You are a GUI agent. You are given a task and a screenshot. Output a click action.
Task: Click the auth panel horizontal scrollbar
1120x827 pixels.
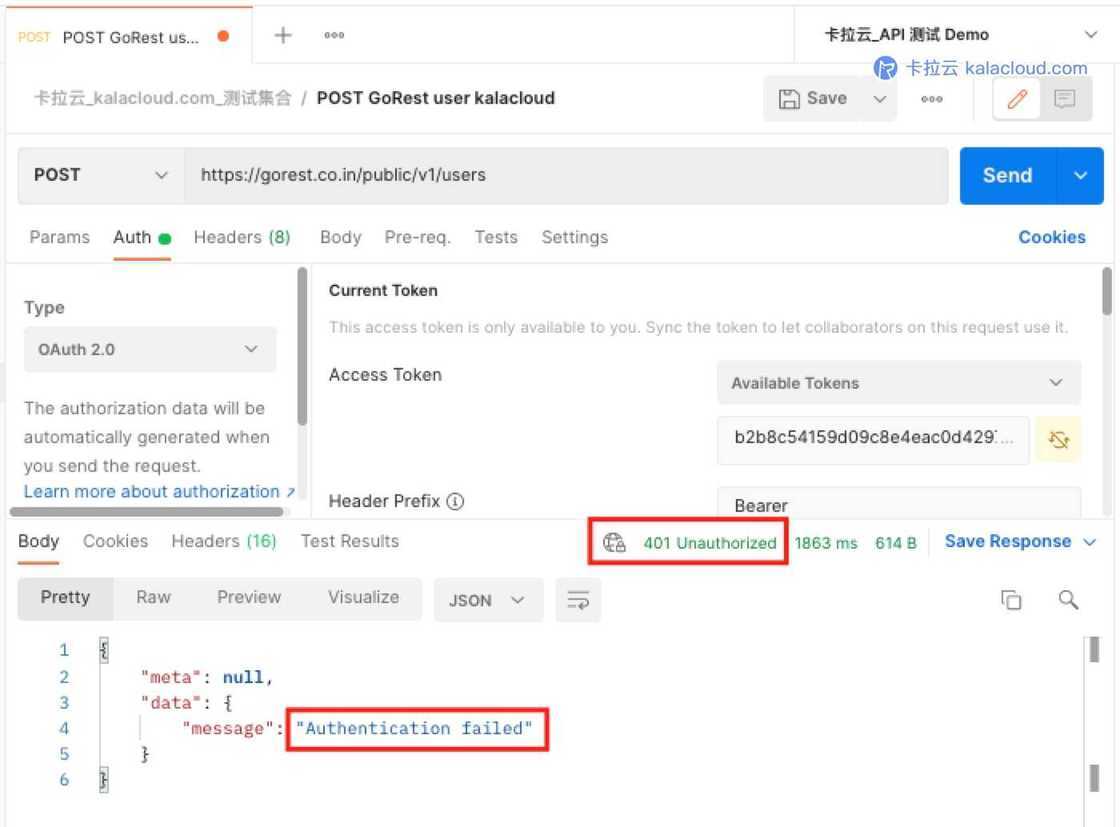point(146,511)
